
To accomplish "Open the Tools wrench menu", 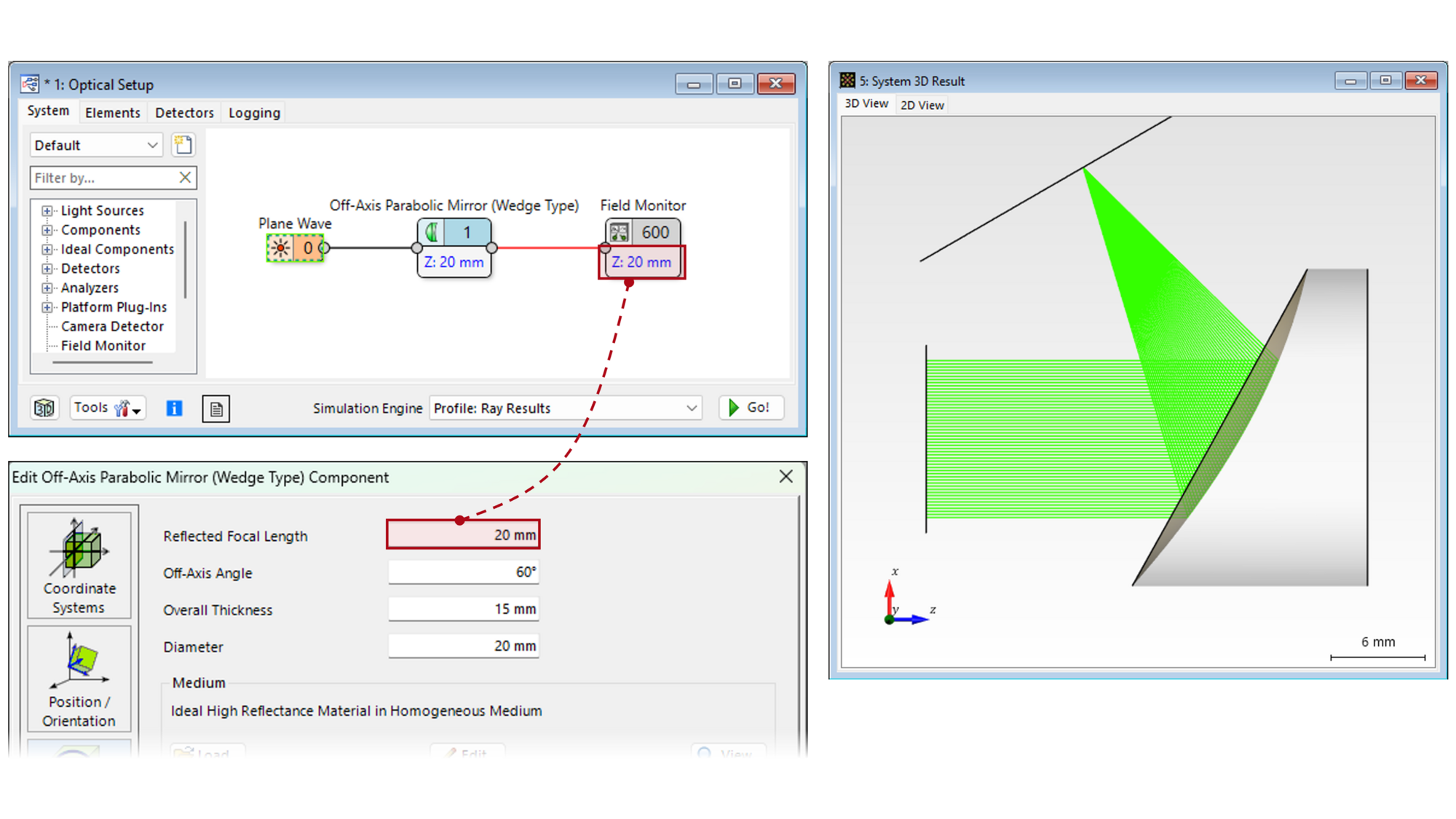I will coord(108,408).
